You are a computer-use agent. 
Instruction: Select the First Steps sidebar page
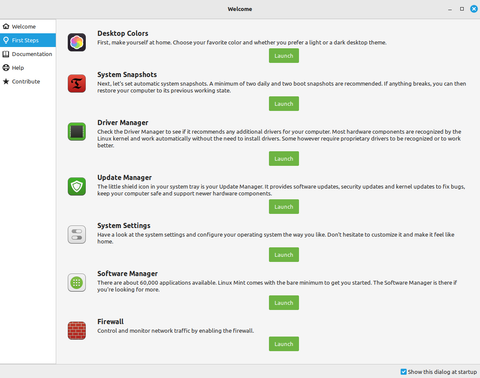pyautogui.click(x=28, y=40)
